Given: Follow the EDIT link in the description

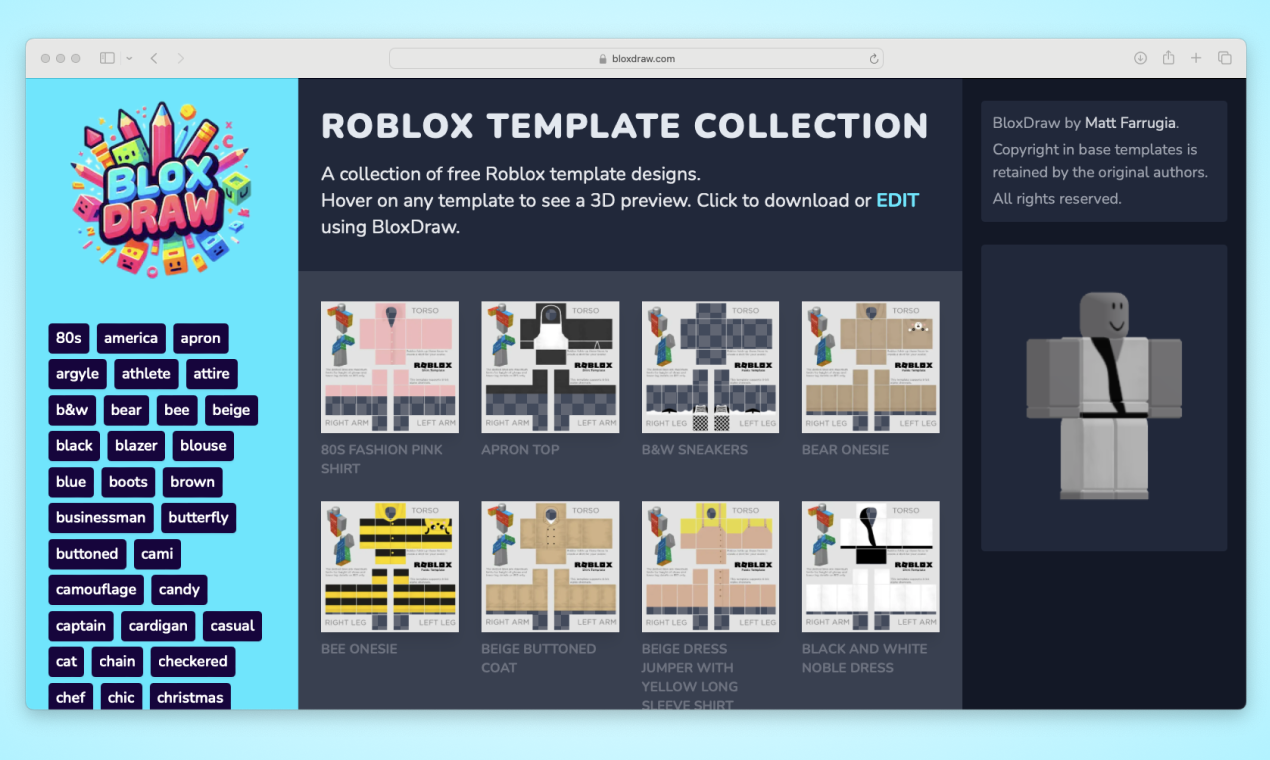Looking at the screenshot, I should [x=897, y=200].
